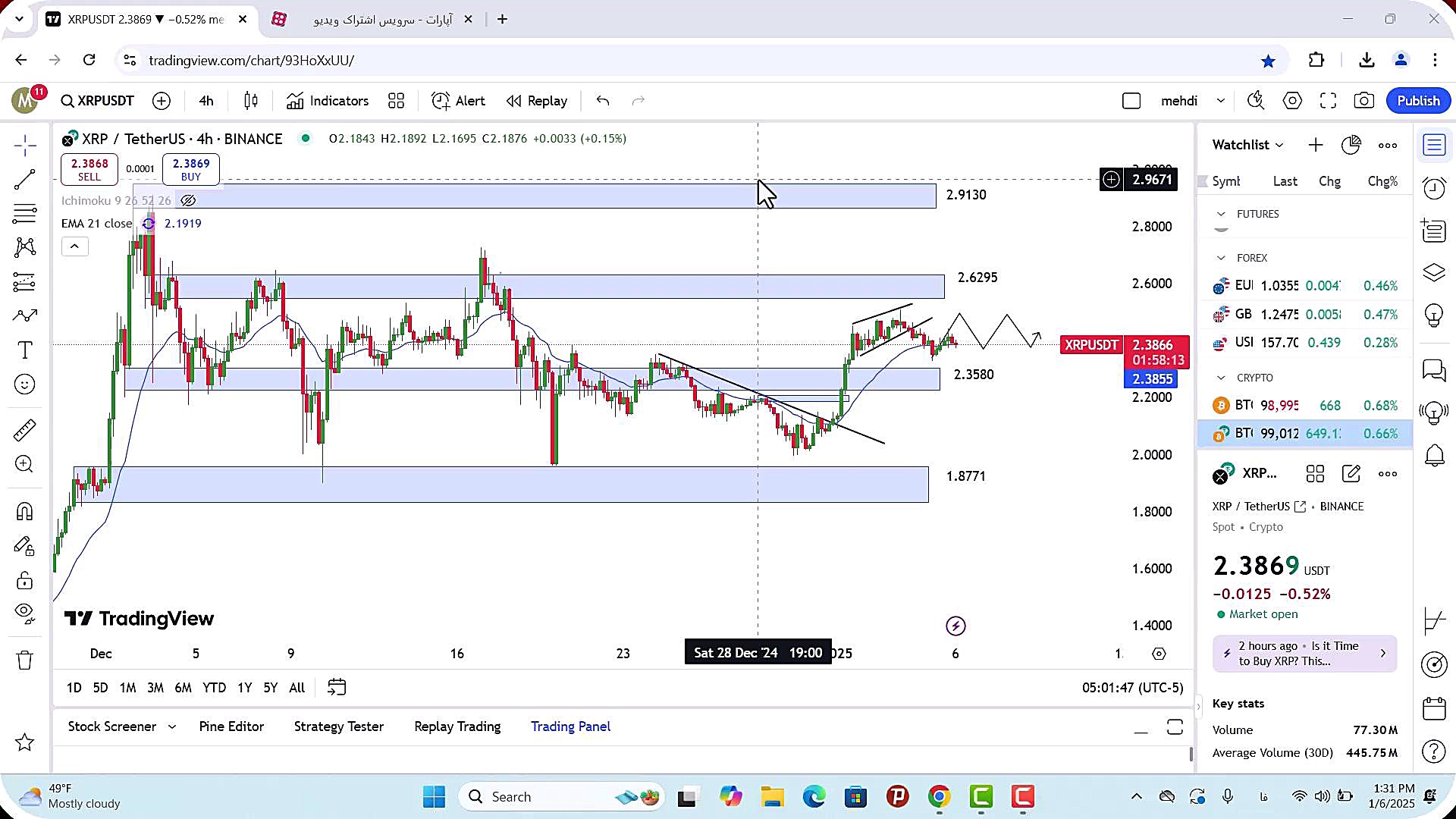Viewport: 1456px width, 819px height.
Task: Open the Is it Time to Buy XRP news
Action: [1305, 654]
